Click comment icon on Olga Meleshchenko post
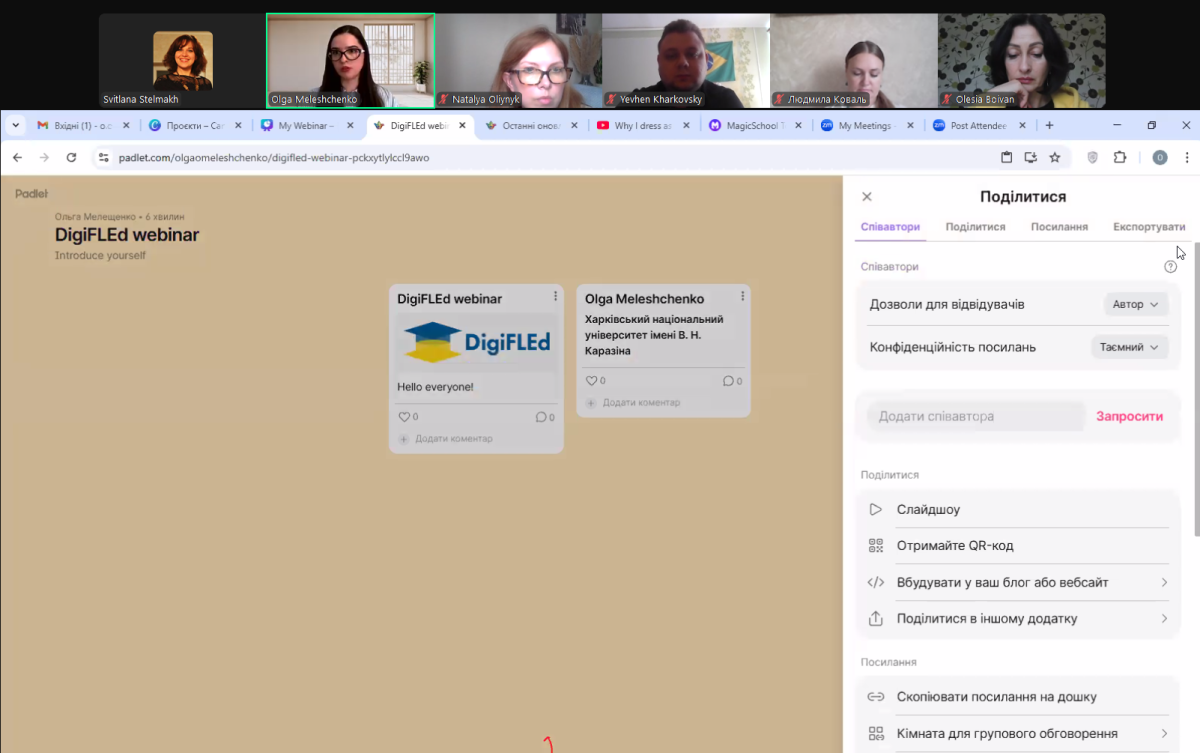1200x753 pixels. click(x=727, y=381)
